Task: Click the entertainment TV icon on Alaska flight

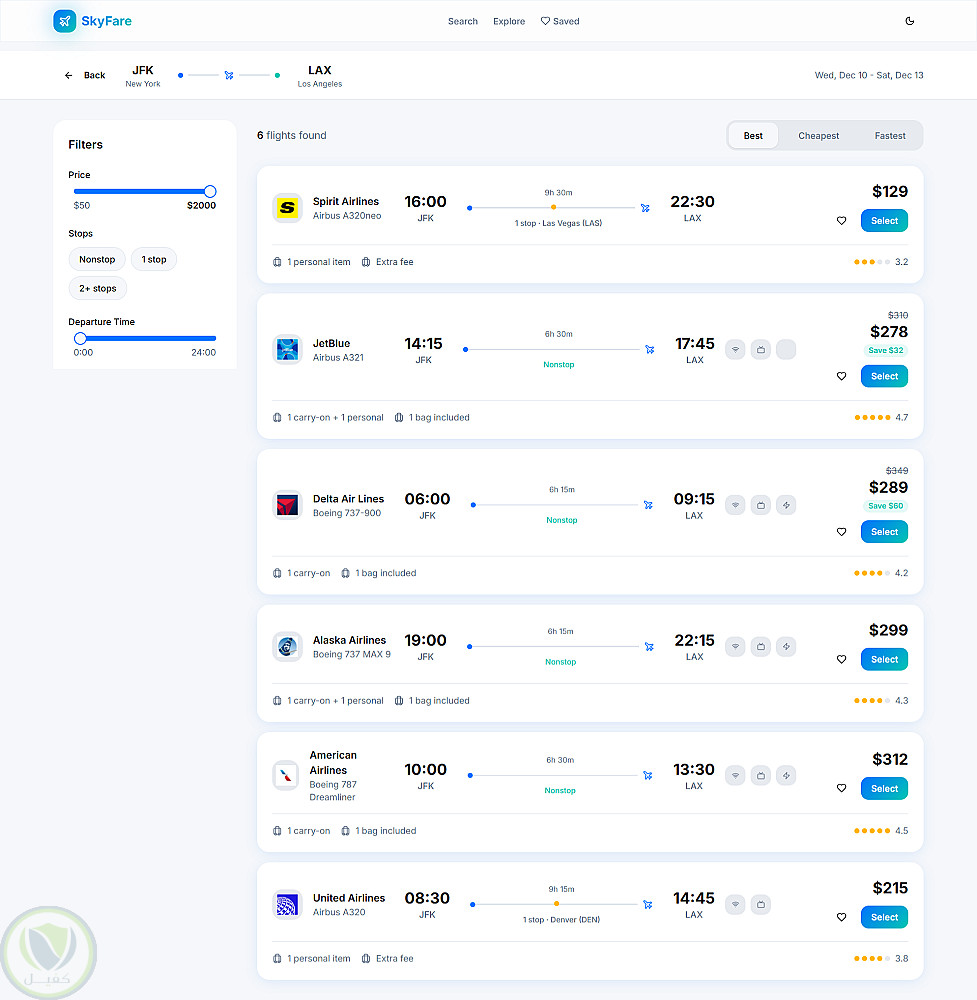Action: pyautogui.click(x=761, y=647)
